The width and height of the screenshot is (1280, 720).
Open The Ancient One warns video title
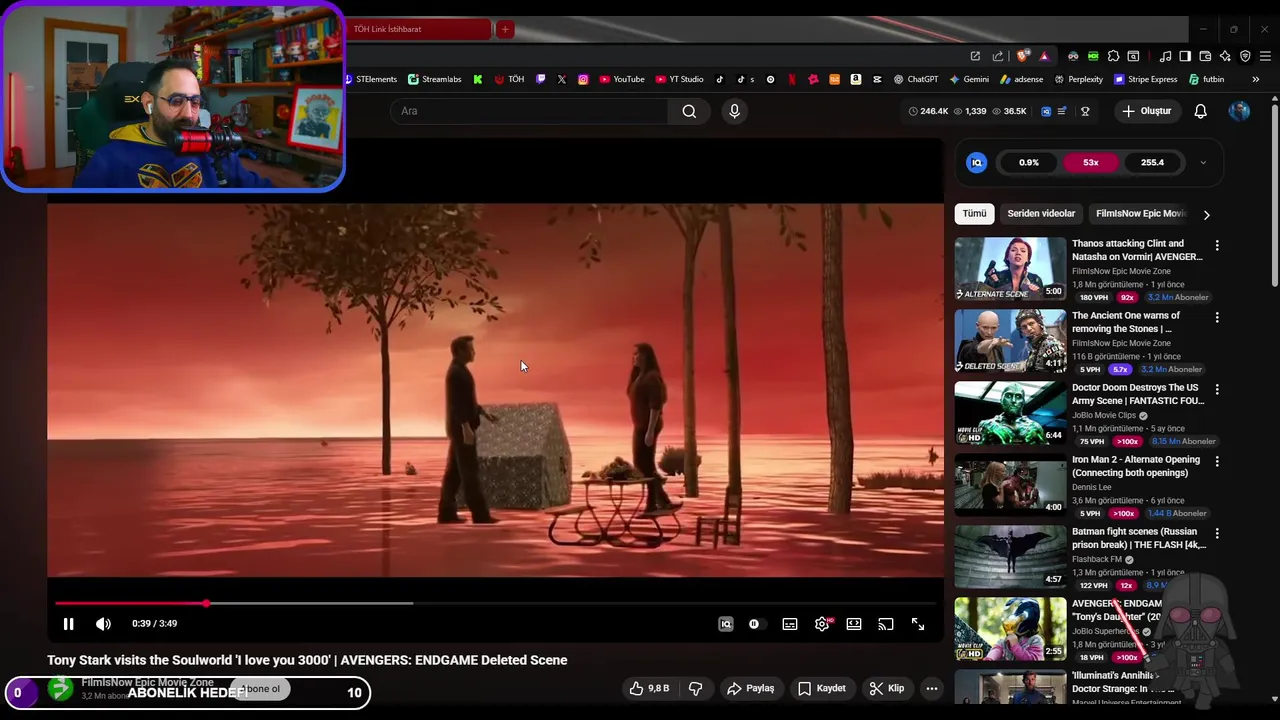(x=1126, y=322)
